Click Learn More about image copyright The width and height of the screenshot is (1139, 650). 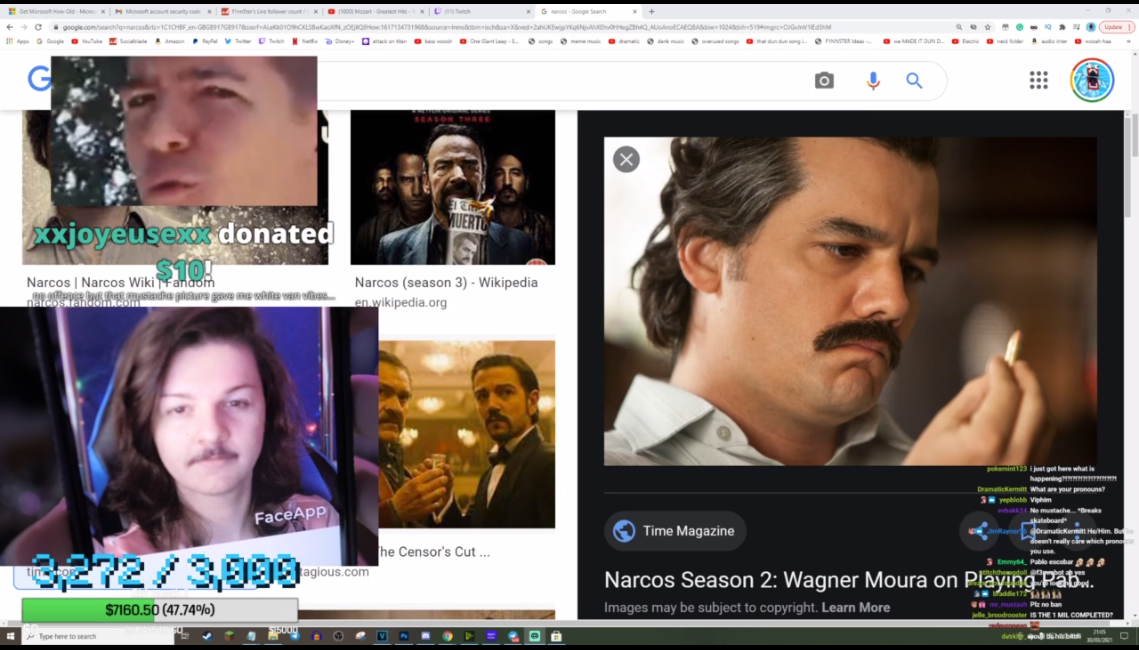[x=856, y=608]
